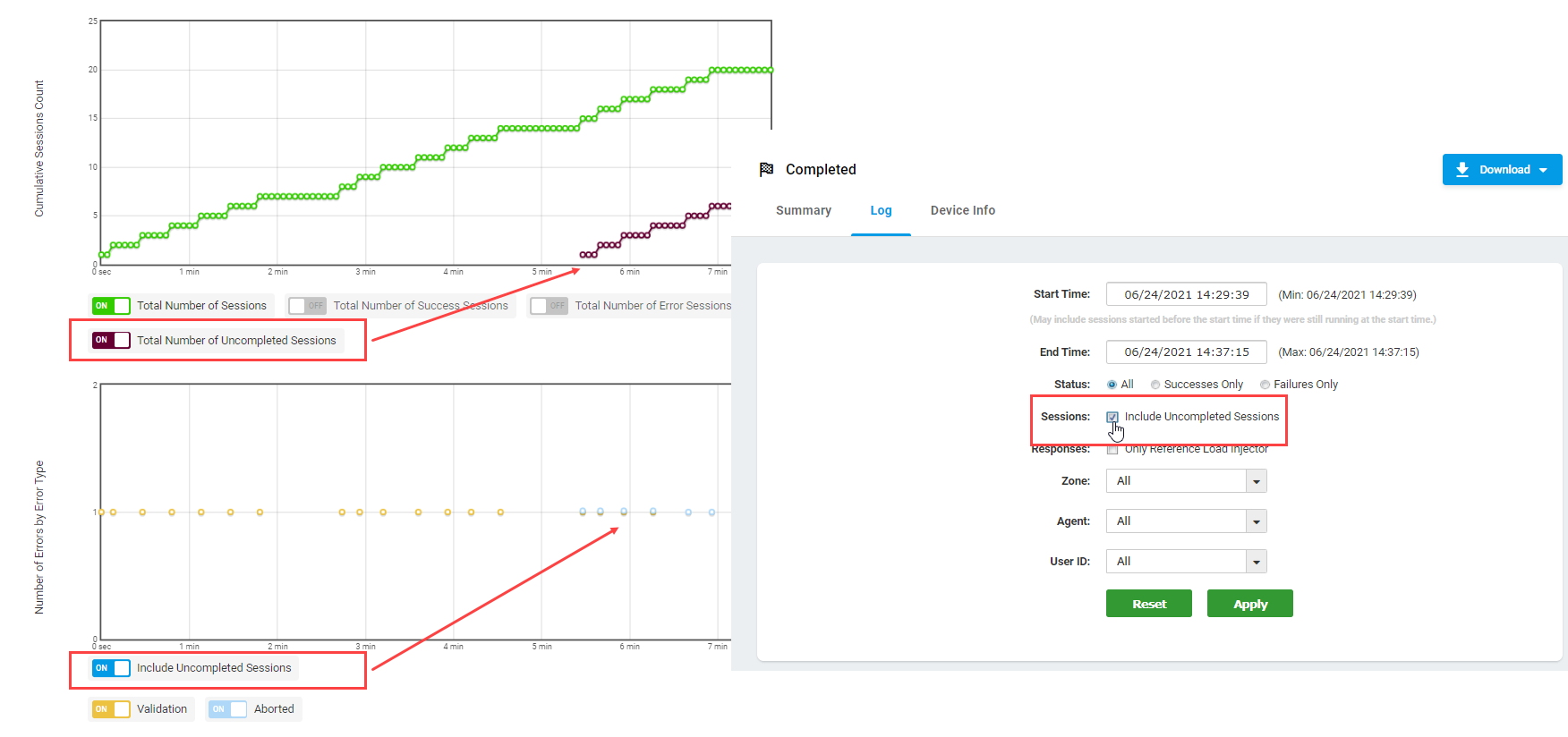Click the End Time input field
The height and width of the screenshot is (737, 1568).
point(1186,352)
